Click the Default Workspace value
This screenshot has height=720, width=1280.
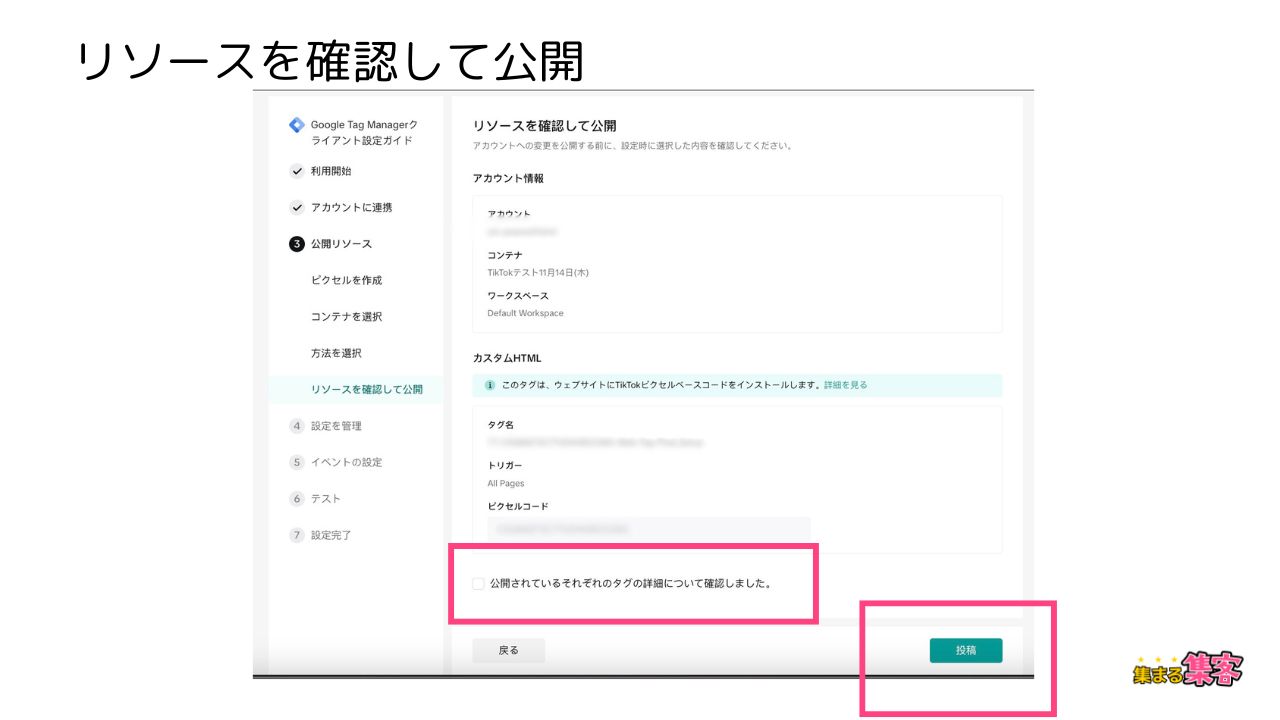coord(525,313)
